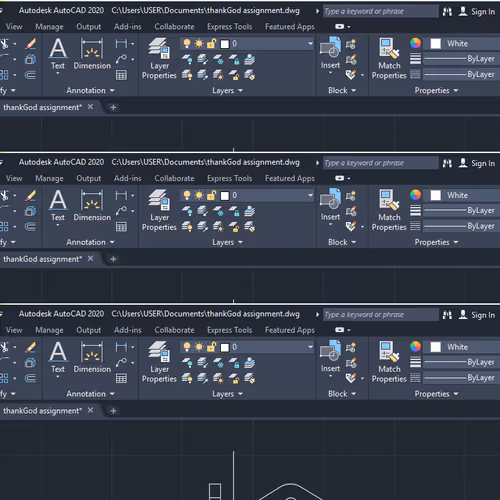Toggle layer 0 freeze sun in the bottom copy
The height and width of the screenshot is (500, 500).
pos(199,347)
